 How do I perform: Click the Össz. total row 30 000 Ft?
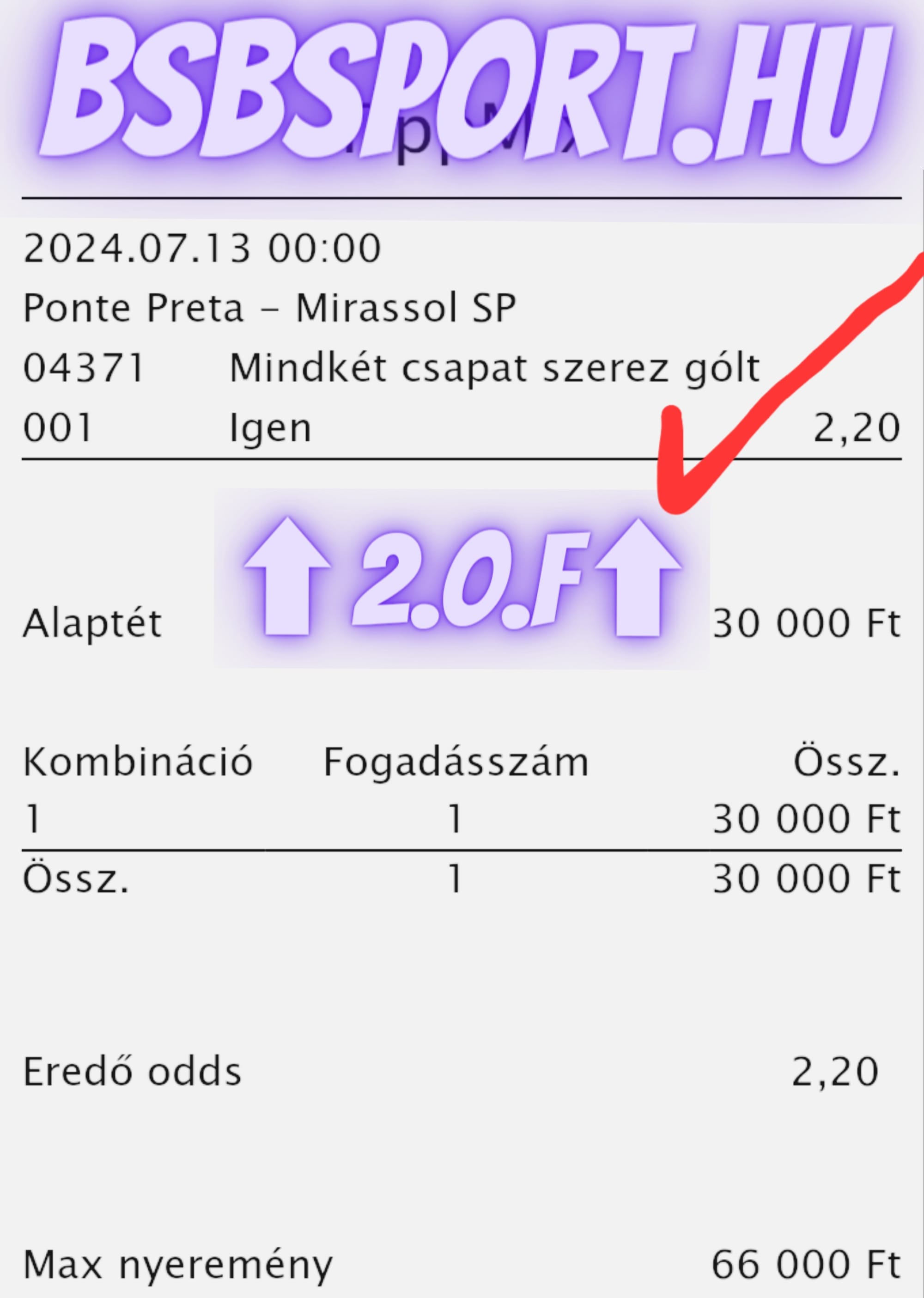[807, 878]
